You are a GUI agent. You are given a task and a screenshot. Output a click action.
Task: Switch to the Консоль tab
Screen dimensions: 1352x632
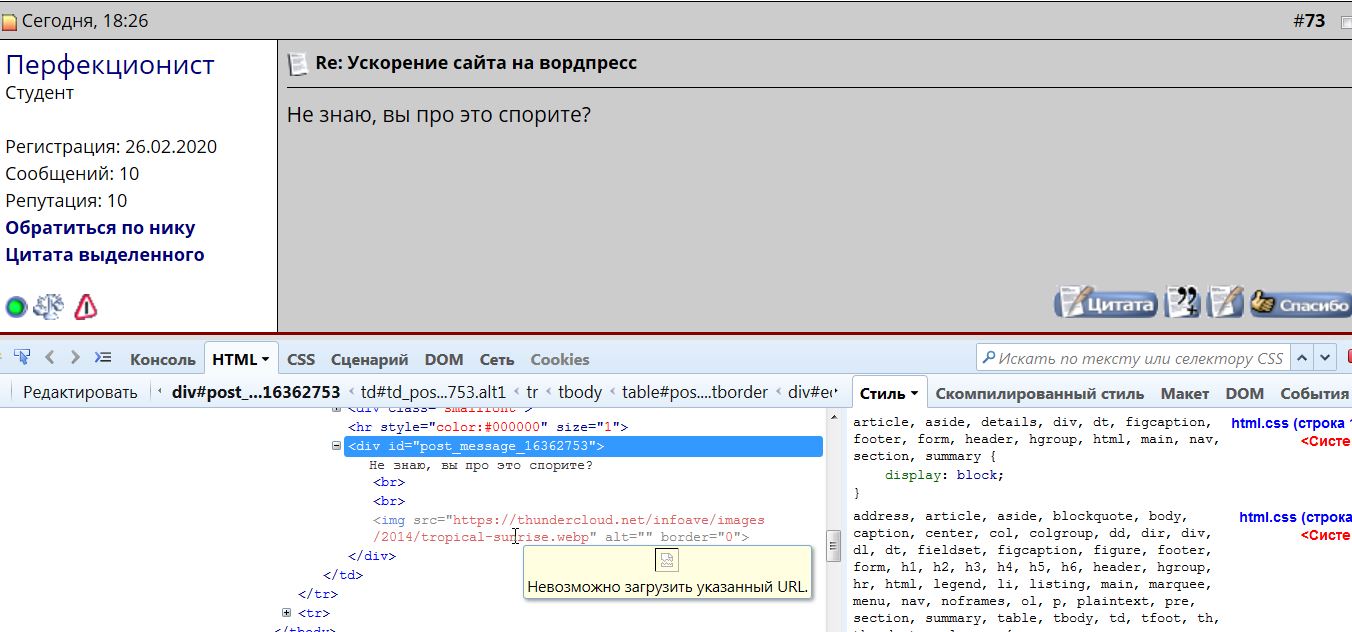click(162, 359)
